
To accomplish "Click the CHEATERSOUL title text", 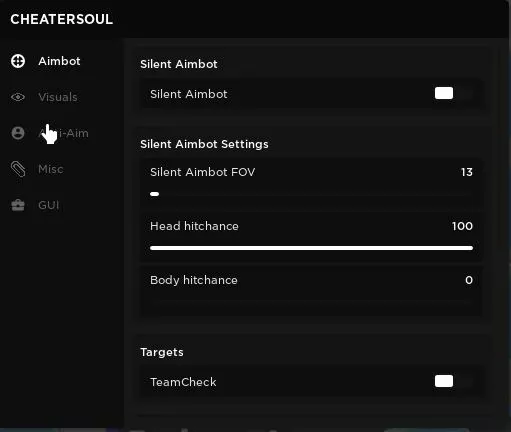I will tap(62, 19).
